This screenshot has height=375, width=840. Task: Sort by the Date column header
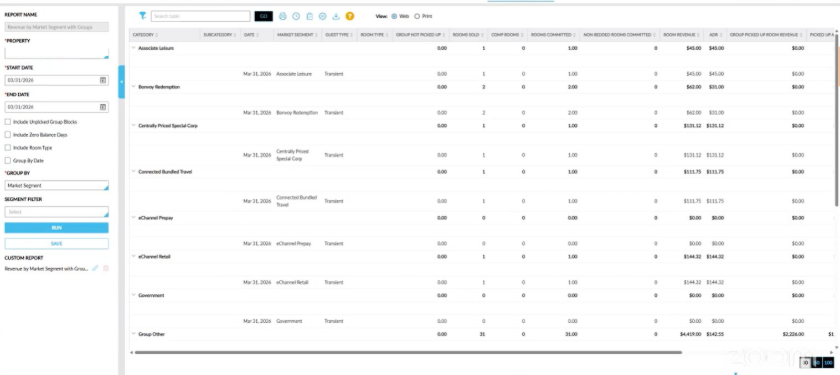[251, 35]
